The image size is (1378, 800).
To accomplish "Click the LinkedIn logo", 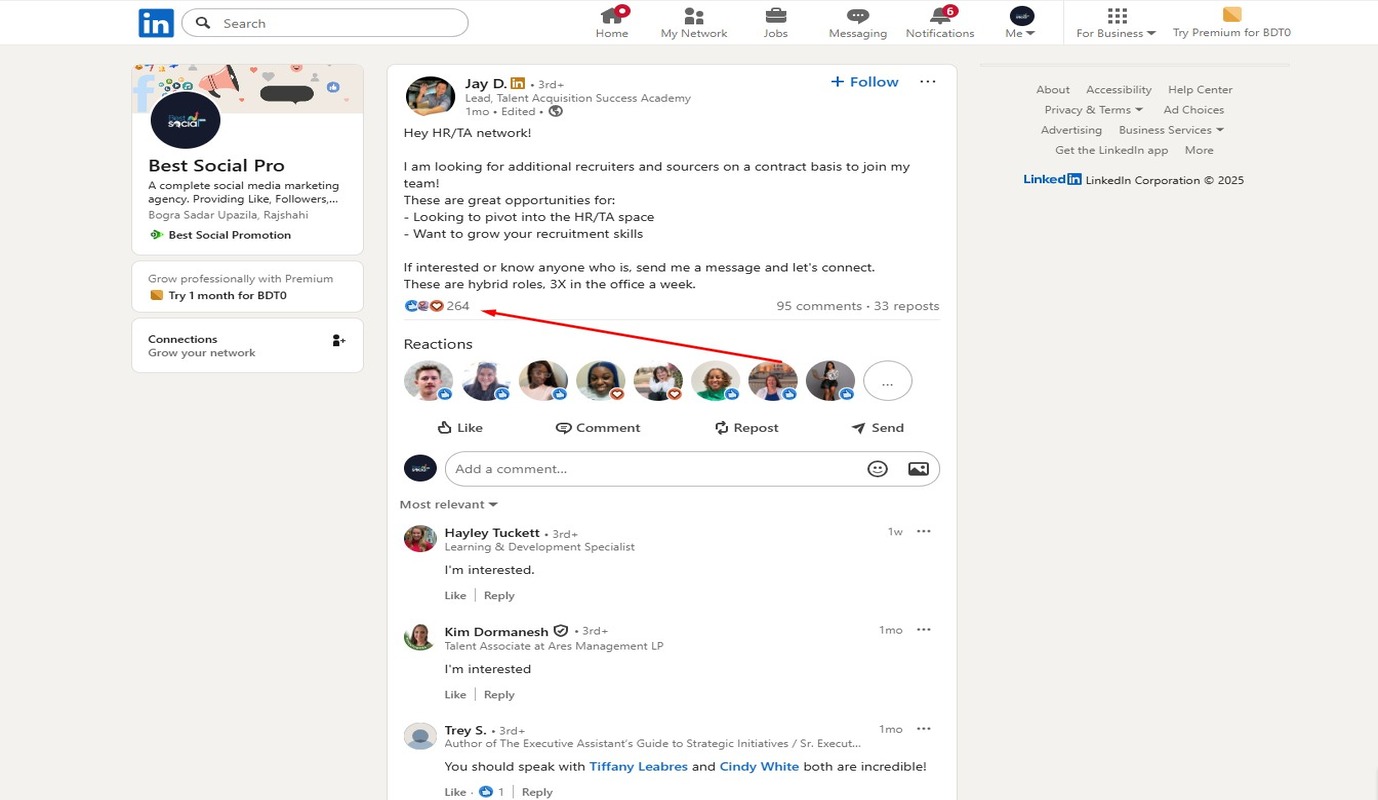I will 156,23.
